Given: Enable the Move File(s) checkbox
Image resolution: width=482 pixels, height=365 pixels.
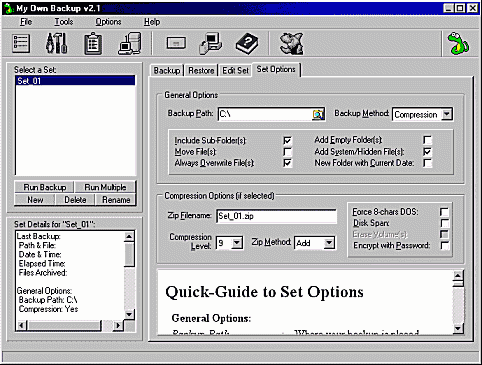Looking at the screenshot, I should click(287, 152).
